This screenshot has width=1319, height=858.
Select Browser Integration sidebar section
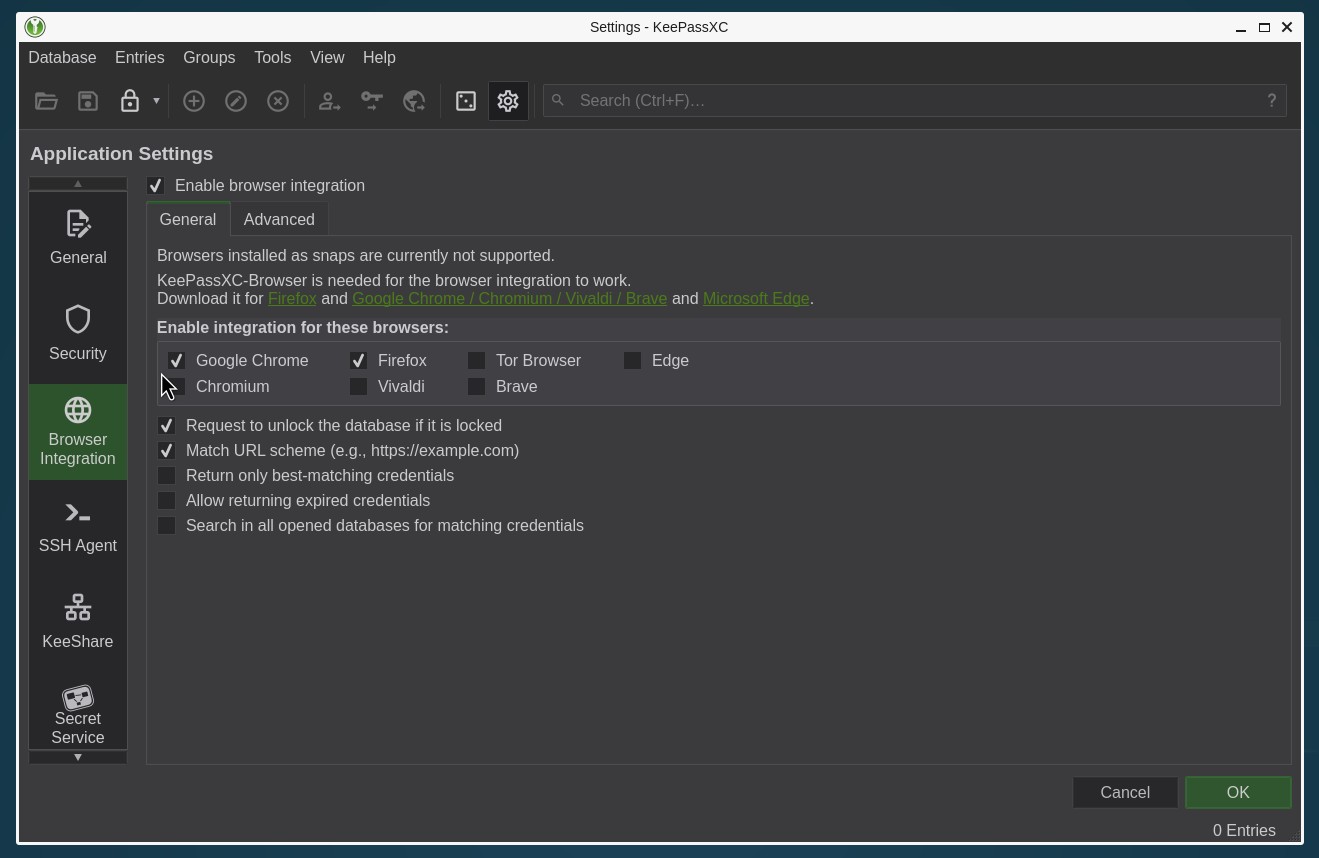click(78, 432)
